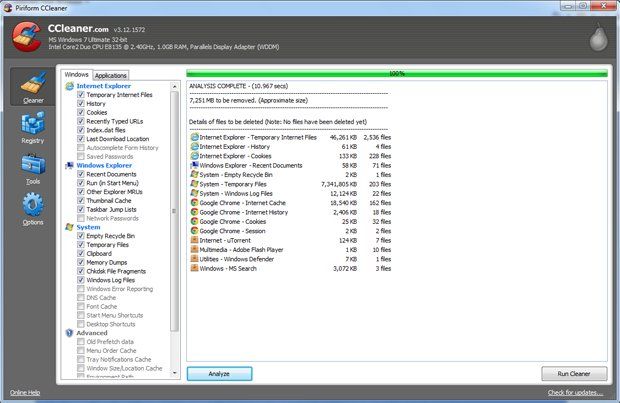The height and width of the screenshot is (403, 620).
Task: Enable Tray Notifications Cache checkbox
Action: (81, 359)
